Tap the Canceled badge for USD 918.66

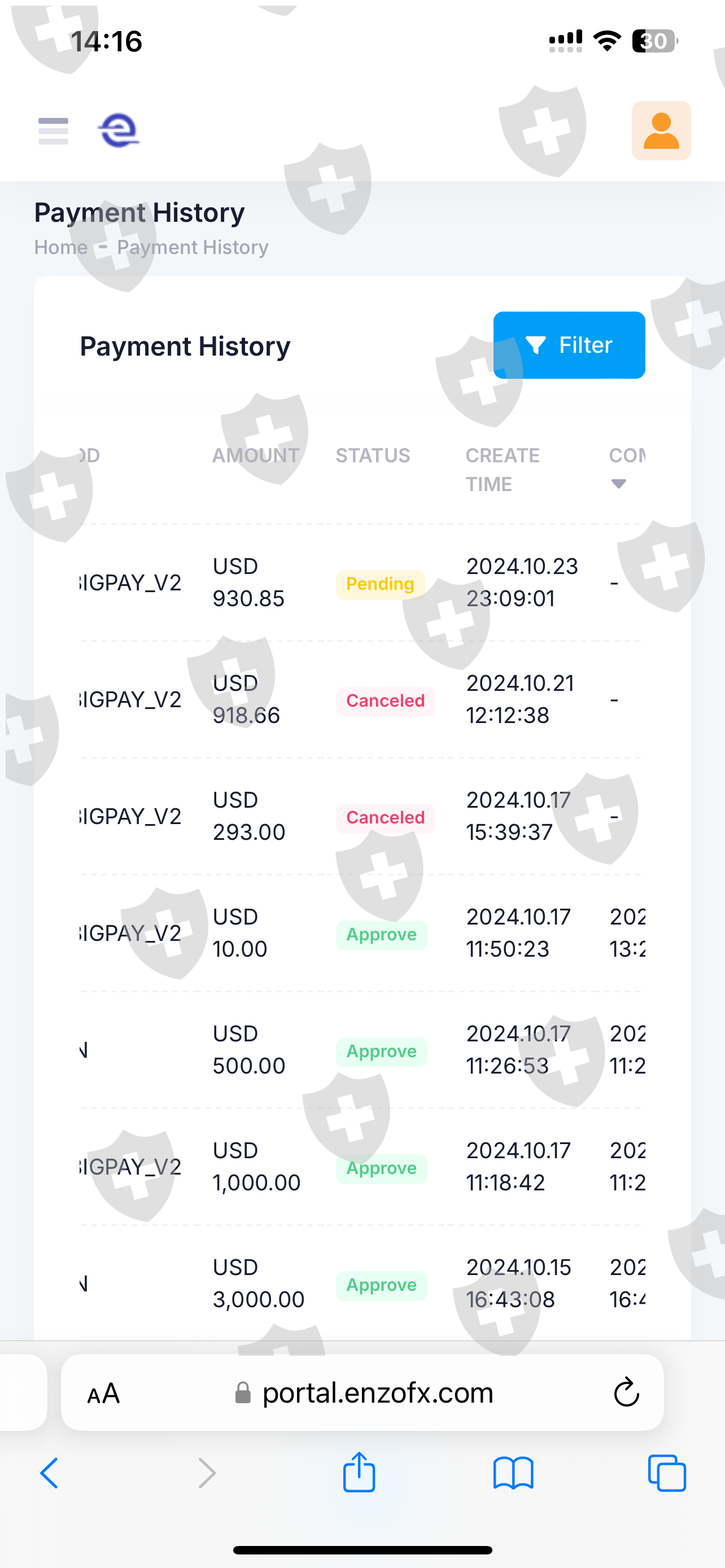[385, 701]
